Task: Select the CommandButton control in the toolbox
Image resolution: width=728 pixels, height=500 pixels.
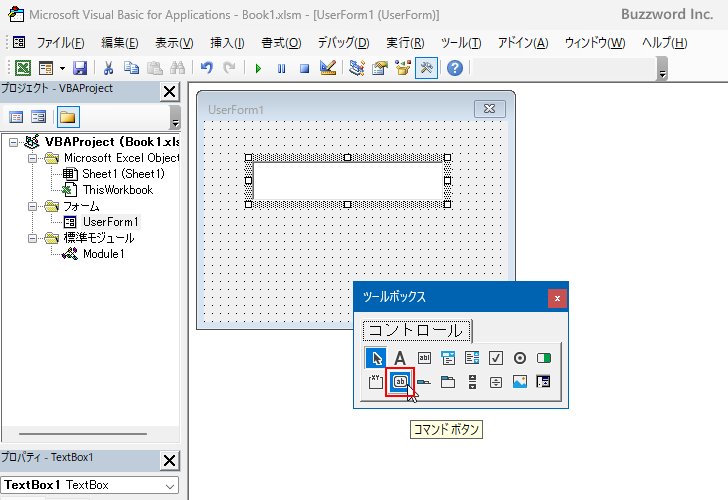Action: [x=400, y=381]
